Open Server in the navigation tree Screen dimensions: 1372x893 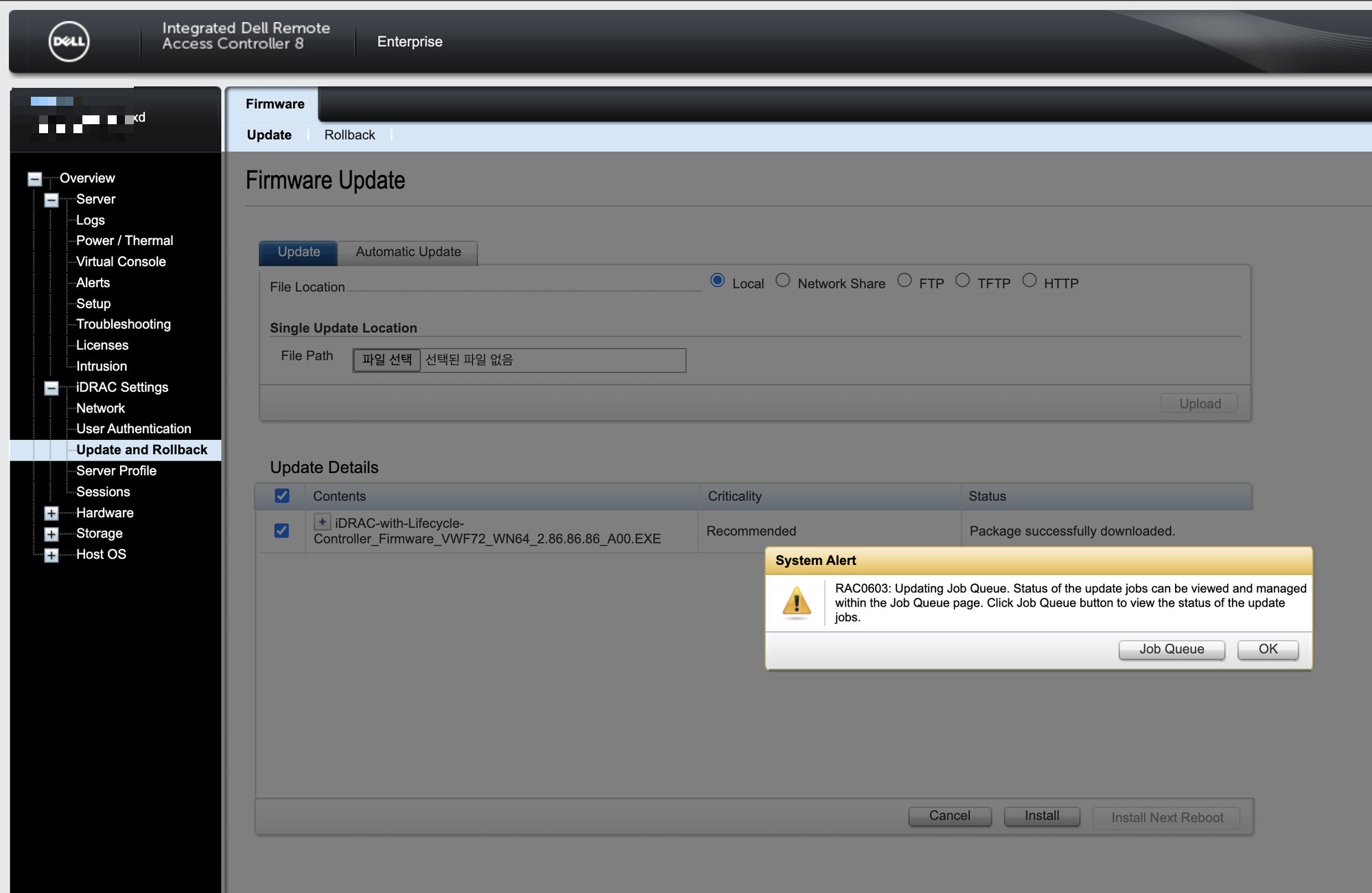click(95, 199)
